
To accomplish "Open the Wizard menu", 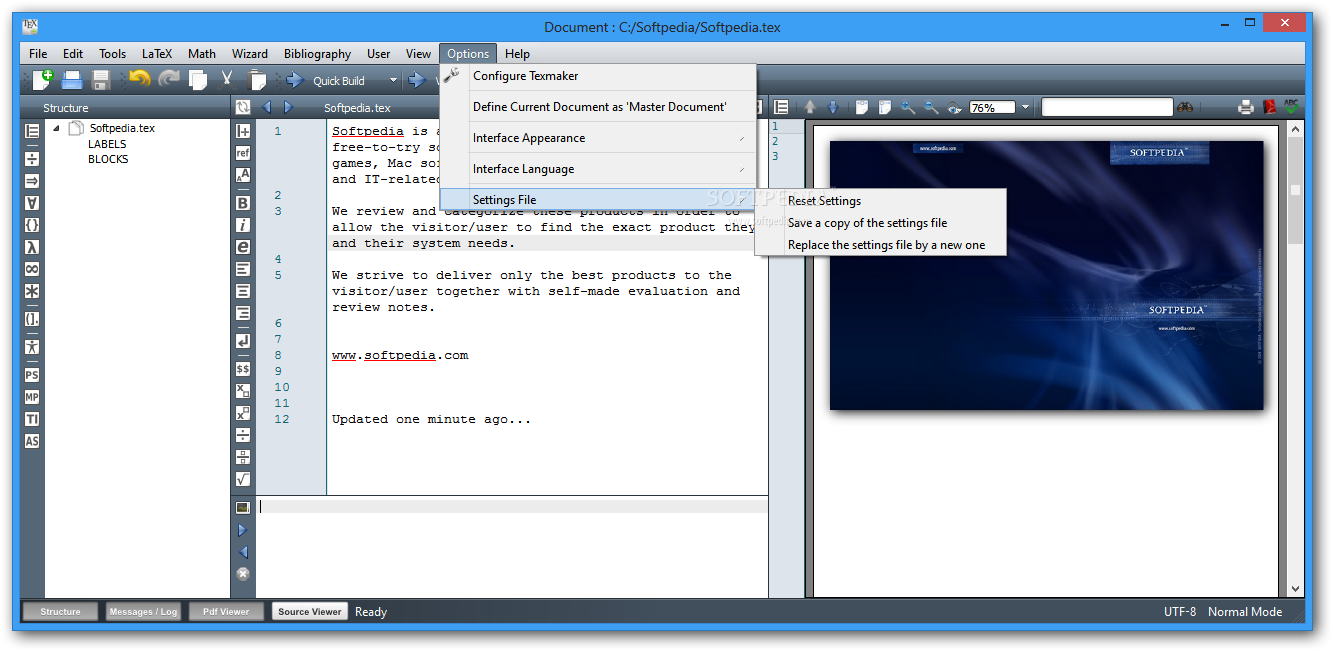I will pos(250,54).
